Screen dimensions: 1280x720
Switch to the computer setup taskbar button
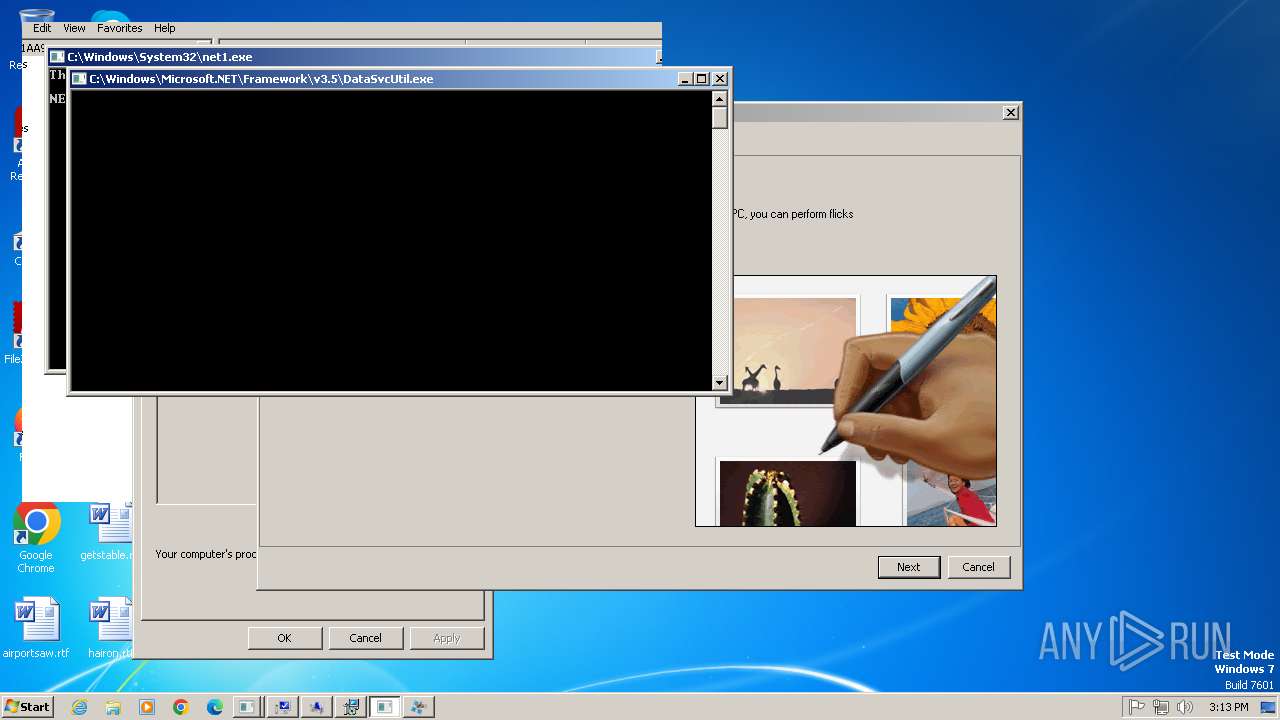(351, 707)
